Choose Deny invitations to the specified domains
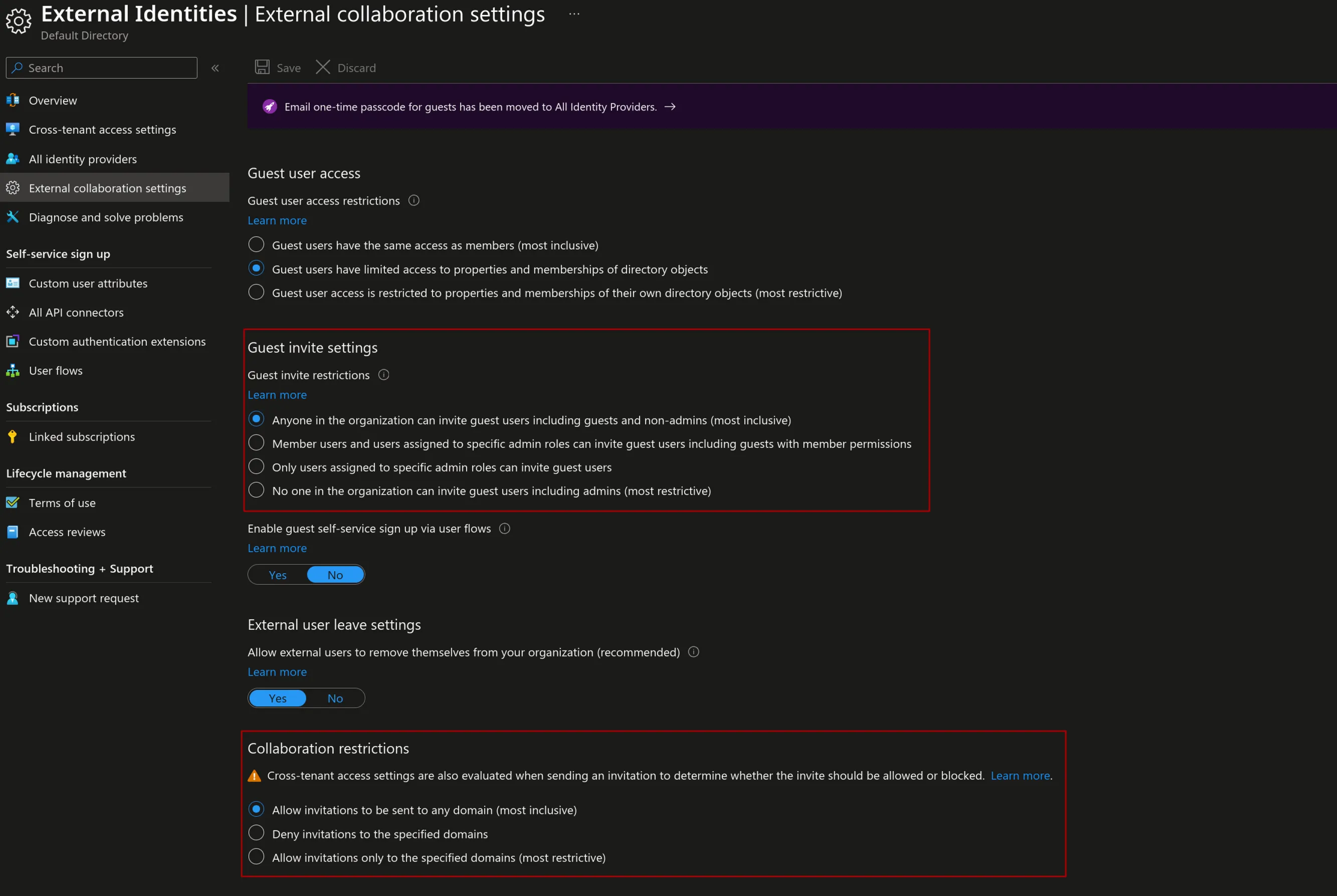Viewport: 1337px width, 896px height. [256, 833]
